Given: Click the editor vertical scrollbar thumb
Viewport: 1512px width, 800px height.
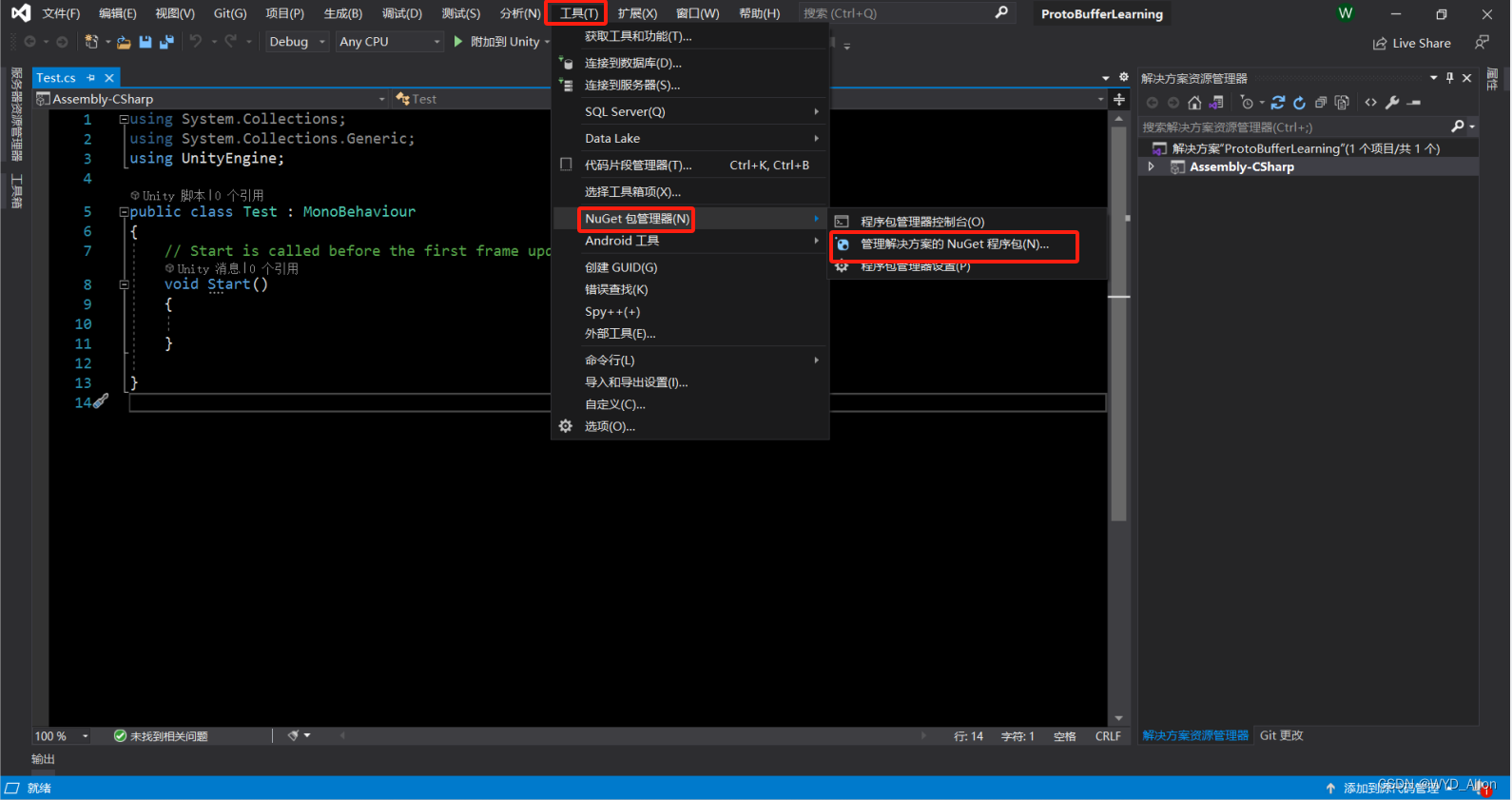Looking at the screenshot, I should tap(1119, 326).
